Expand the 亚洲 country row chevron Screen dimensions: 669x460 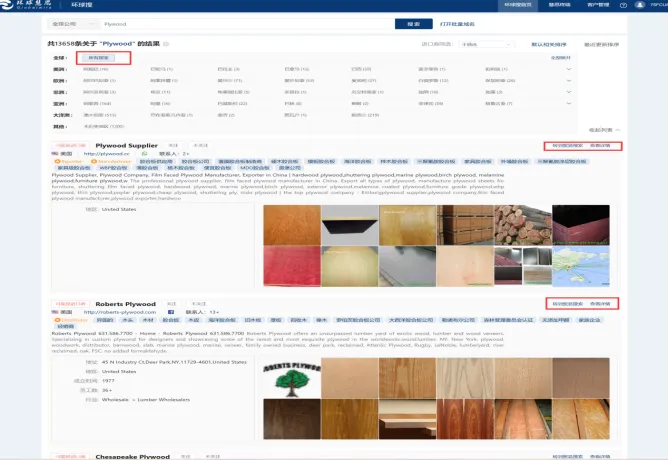coord(569,104)
